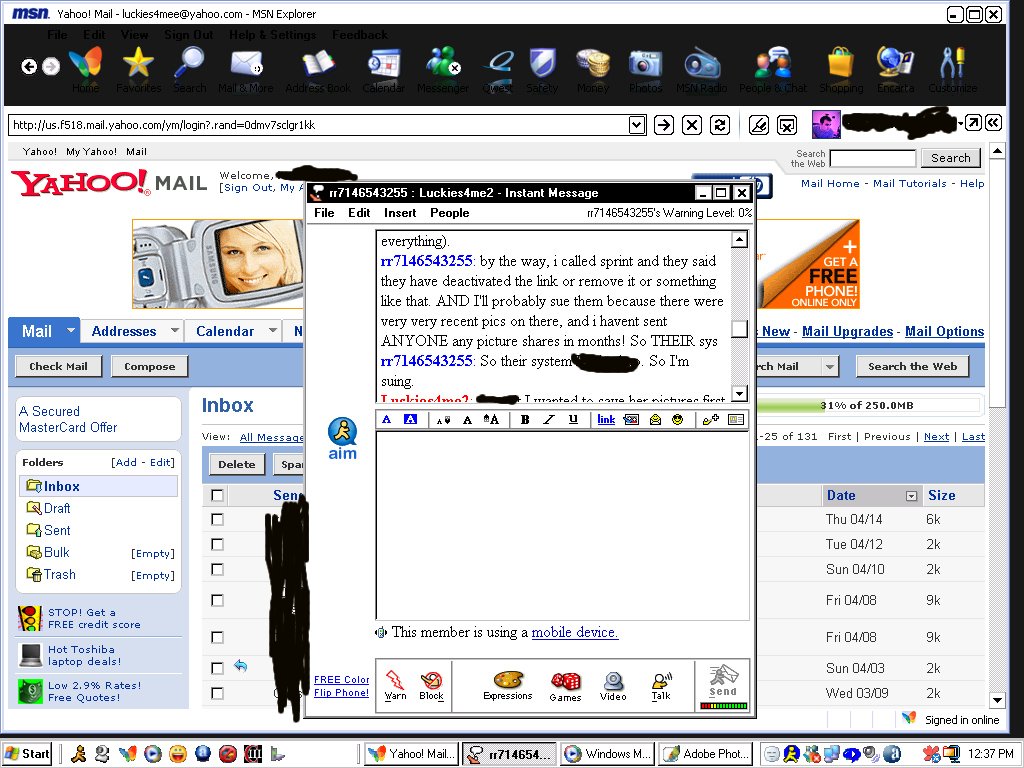Screen dimensions: 1024x768
Task: Open the address bar history dropdown
Action: point(637,125)
